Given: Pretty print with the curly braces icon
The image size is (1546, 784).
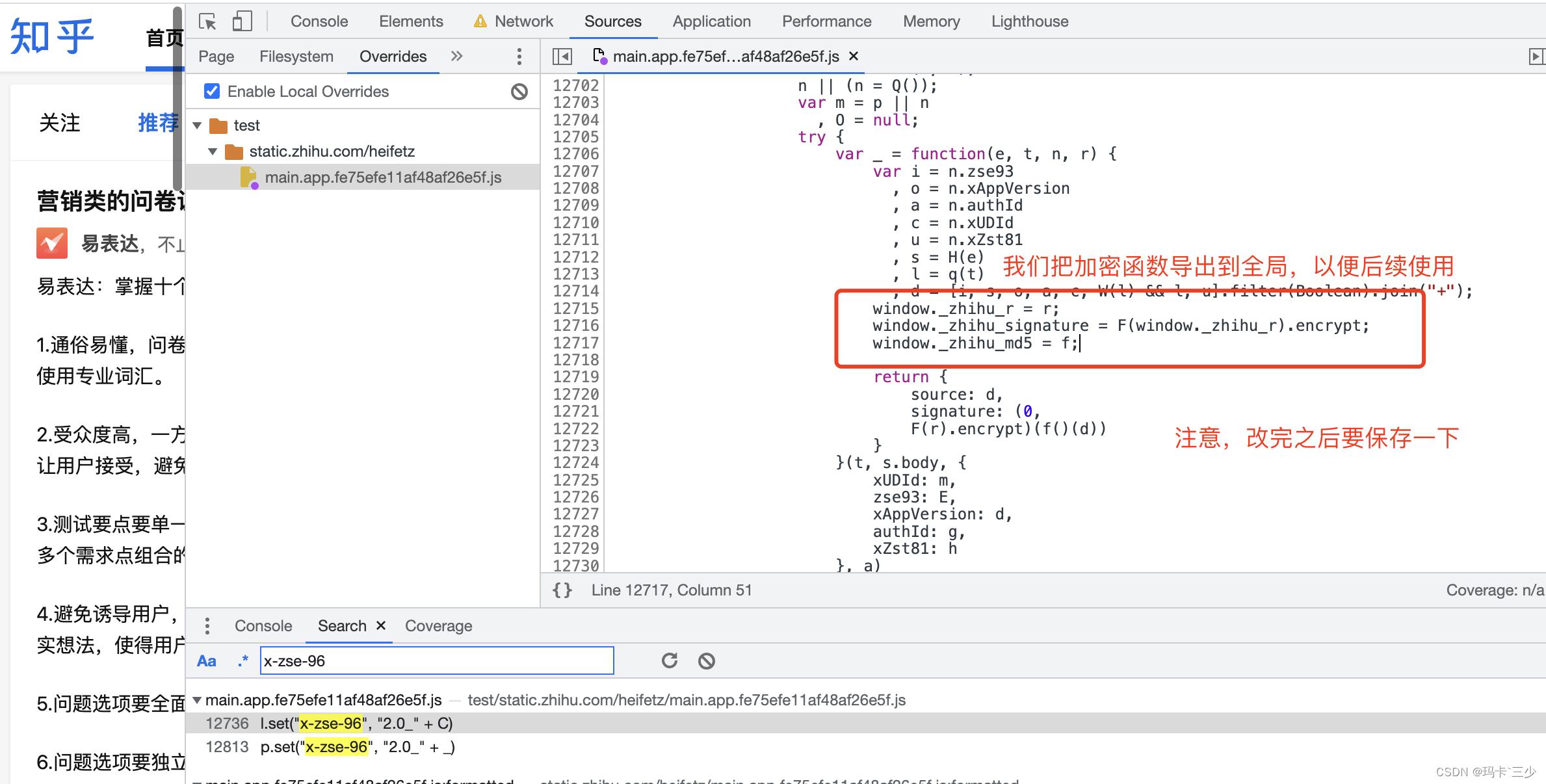Looking at the screenshot, I should 562,590.
